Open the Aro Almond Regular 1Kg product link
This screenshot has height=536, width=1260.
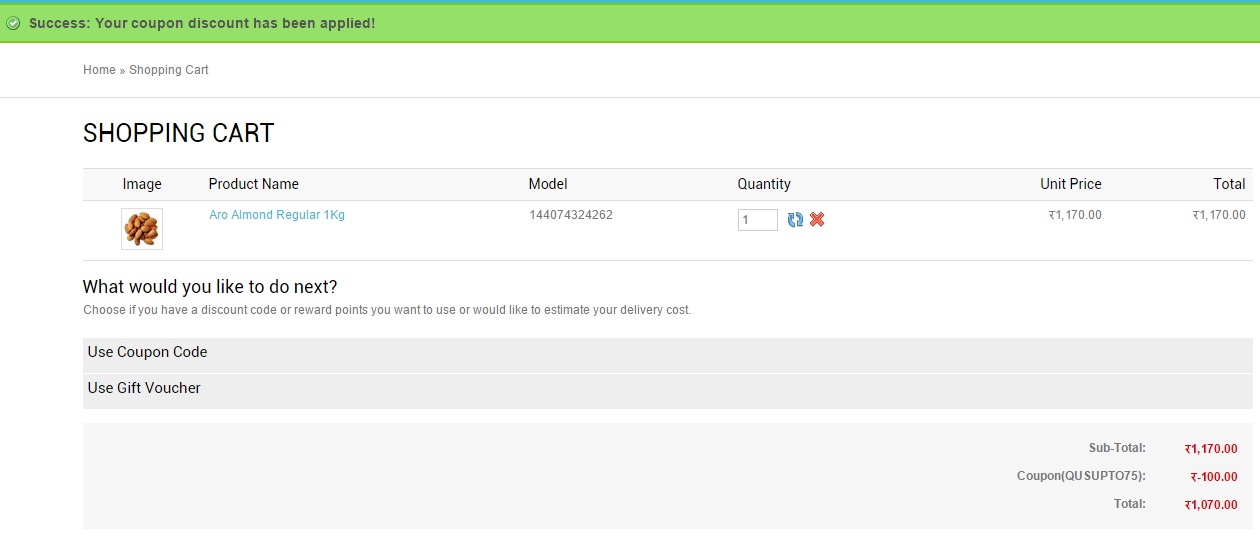point(277,215)
